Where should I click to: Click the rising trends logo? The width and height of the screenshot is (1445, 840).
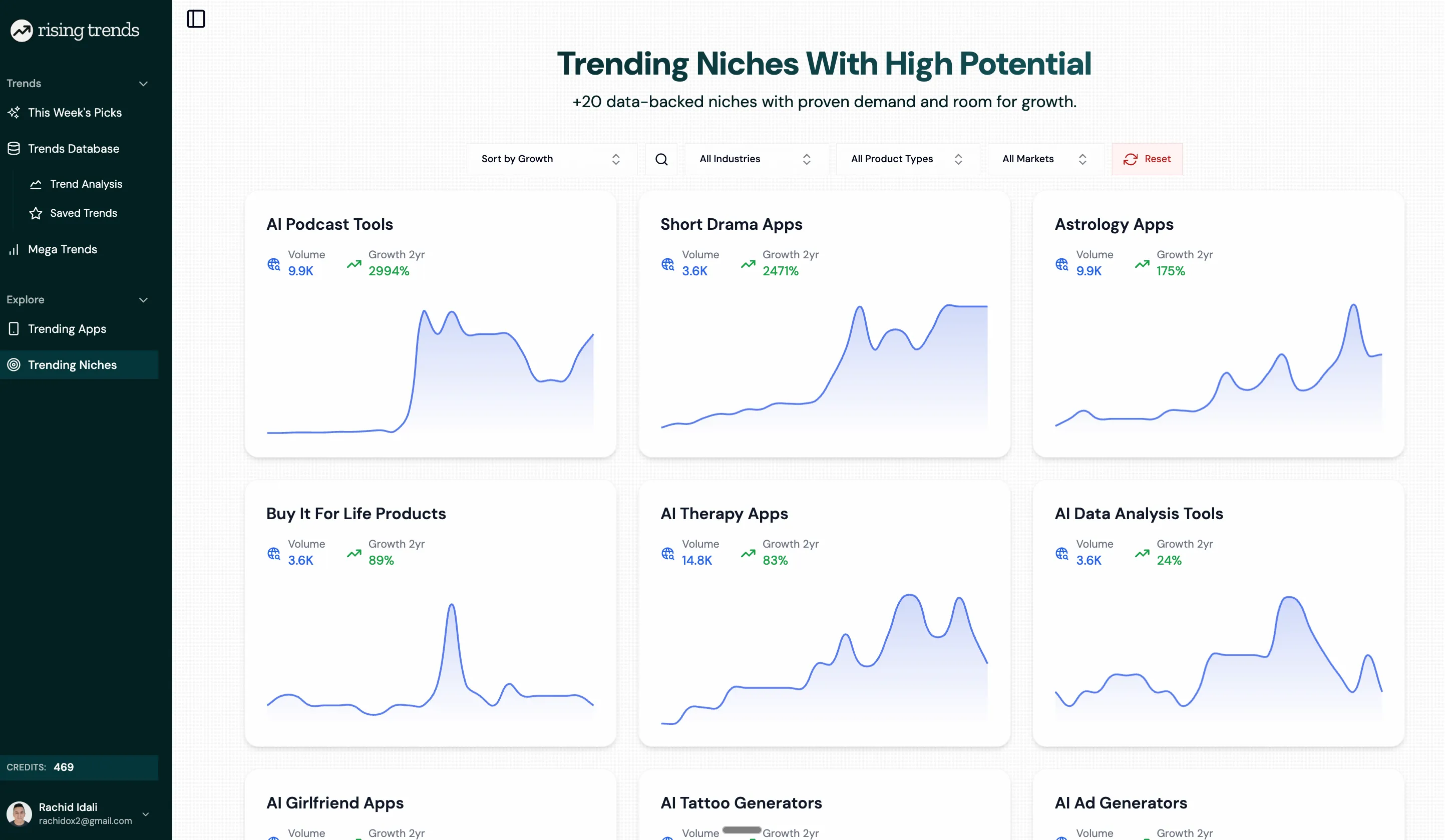point(75,30)
